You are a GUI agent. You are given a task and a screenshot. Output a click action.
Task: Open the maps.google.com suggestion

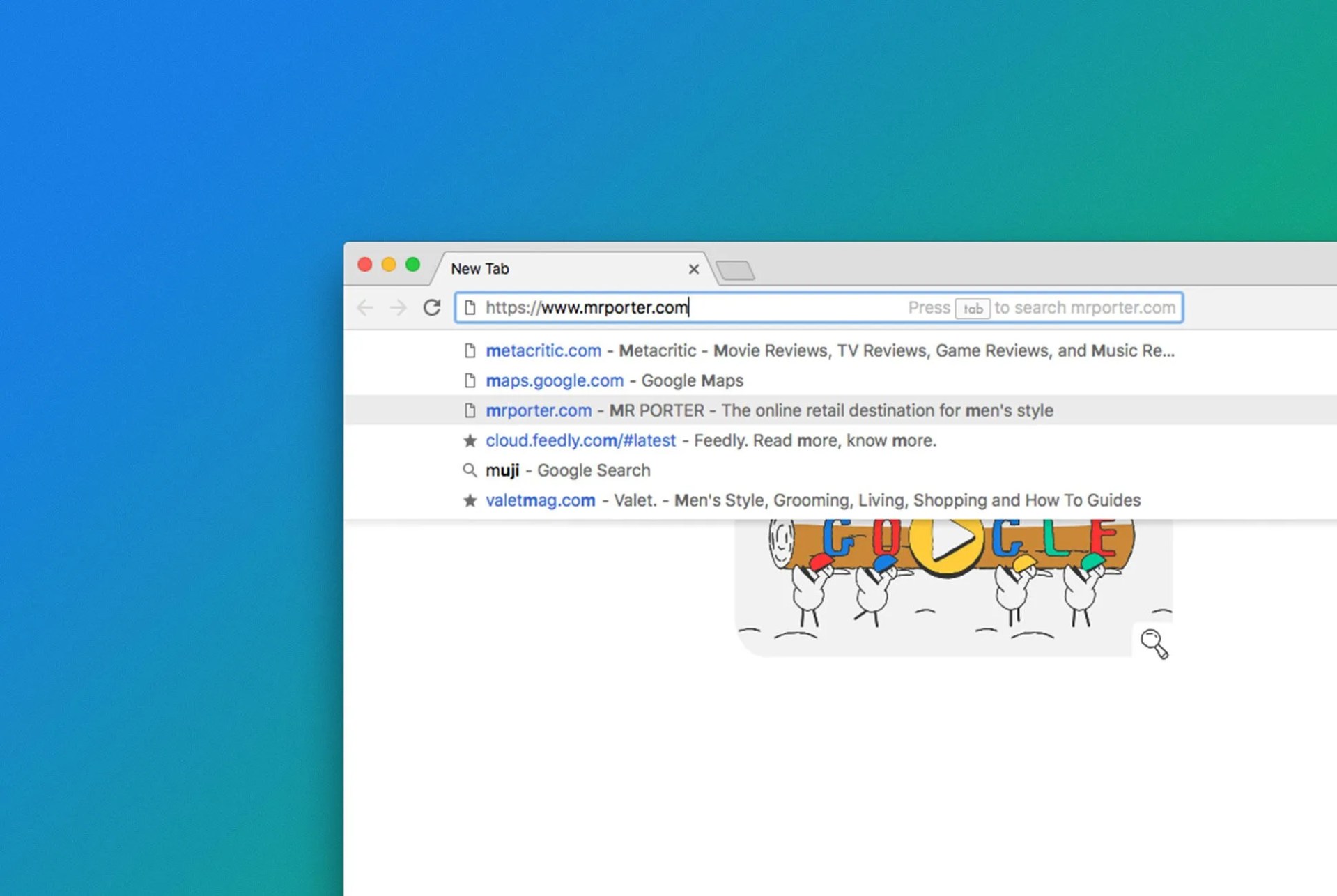[x=840, y=380]
